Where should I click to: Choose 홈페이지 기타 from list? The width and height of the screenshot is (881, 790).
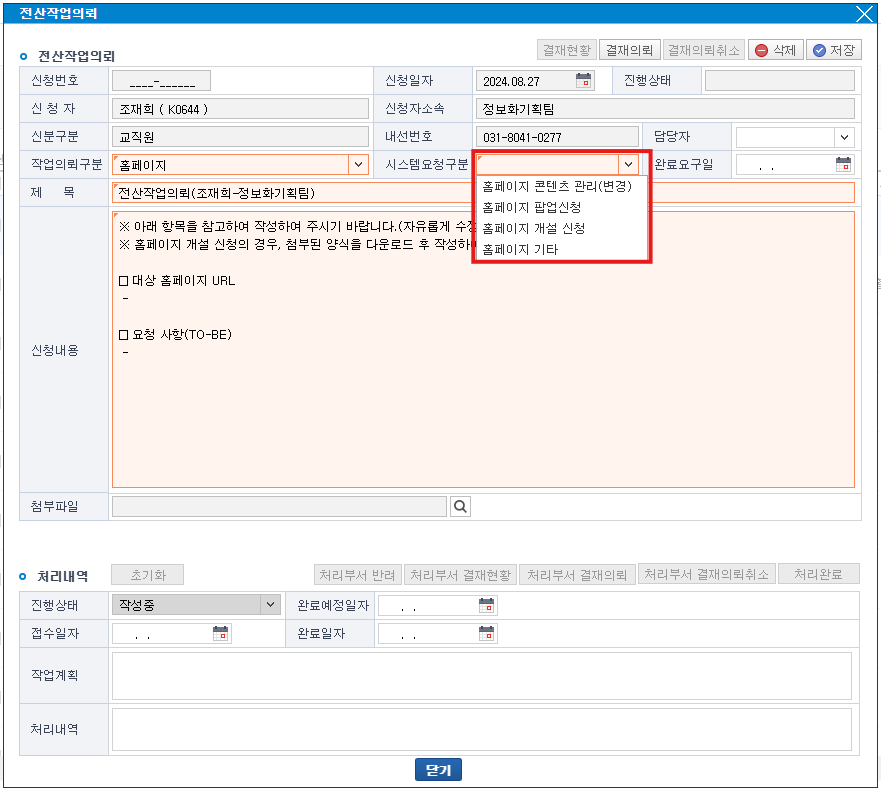pos(520,249)
